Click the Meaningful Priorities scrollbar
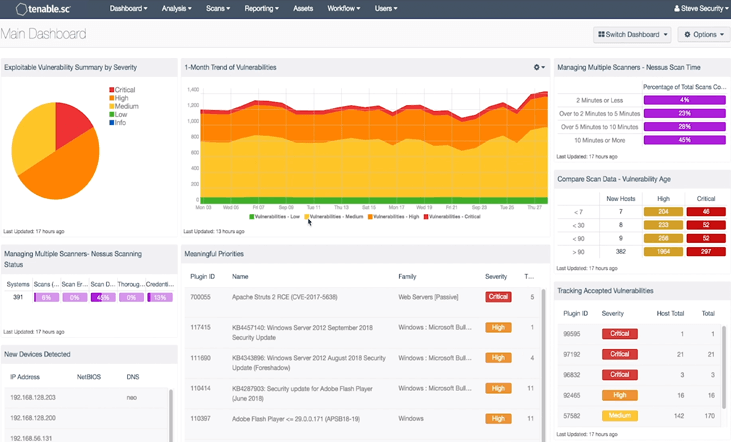 tap(543, 364)
